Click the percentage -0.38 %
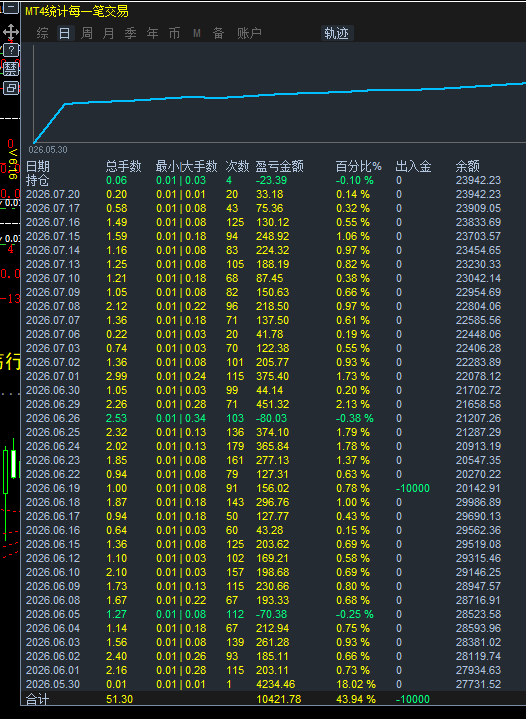The height and width of the screenshot is (719, 526). click(x=354, y=418)
